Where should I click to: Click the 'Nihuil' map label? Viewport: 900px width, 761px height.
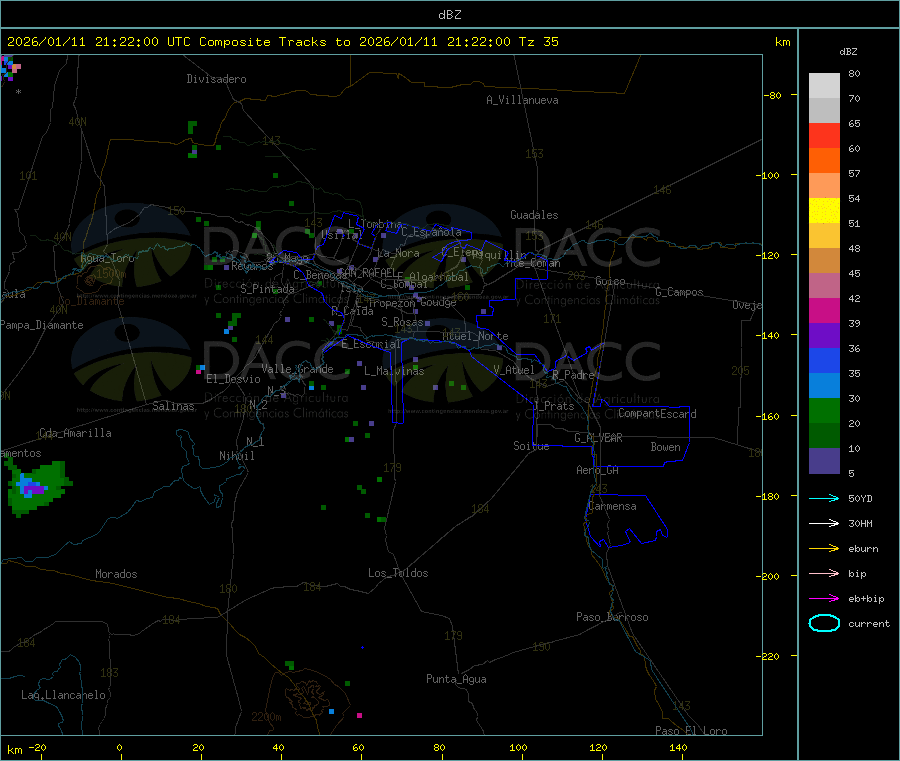[237, 456]
